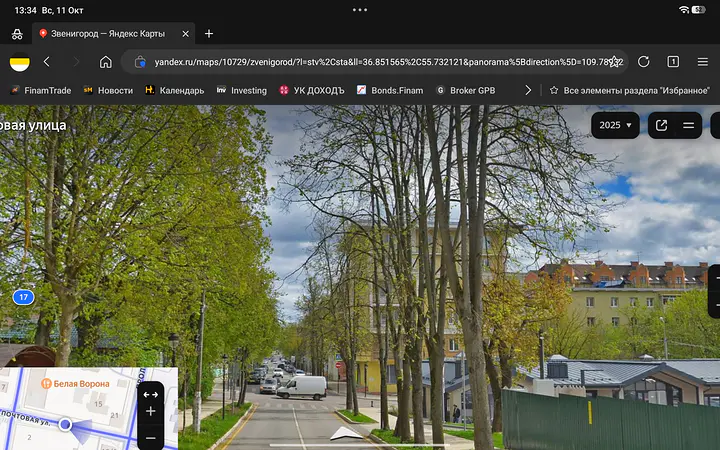Click the share panorama icon
This screenshot has height=450, width=720.
pos(661,125)
